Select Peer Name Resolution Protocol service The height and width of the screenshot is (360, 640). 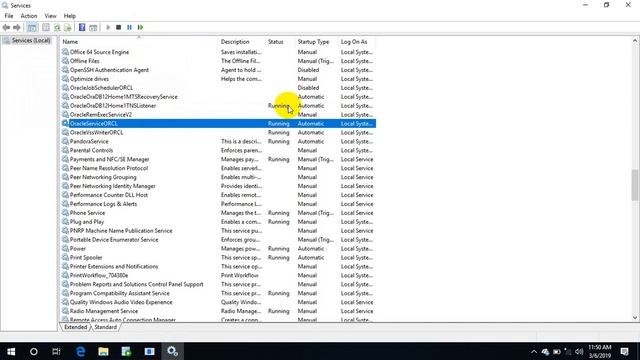[x=109, y=169]
